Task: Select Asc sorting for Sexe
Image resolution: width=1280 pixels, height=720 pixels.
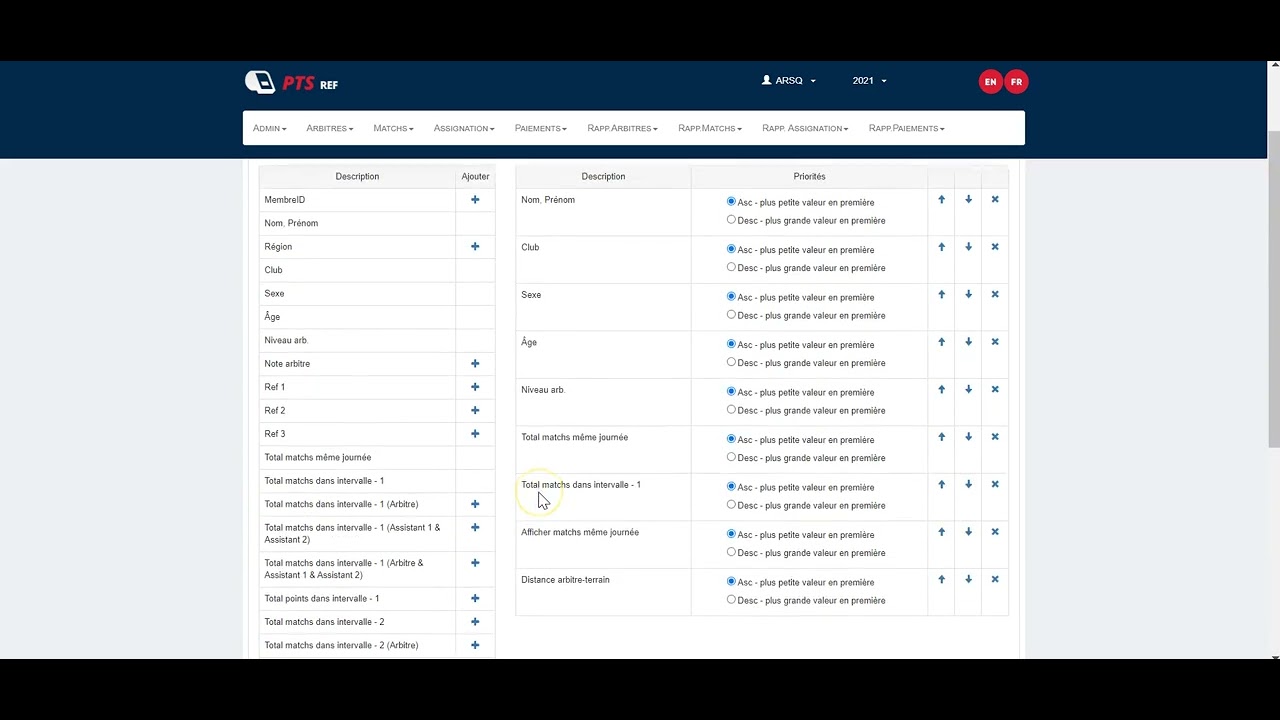Action: [x=731, y=297]
